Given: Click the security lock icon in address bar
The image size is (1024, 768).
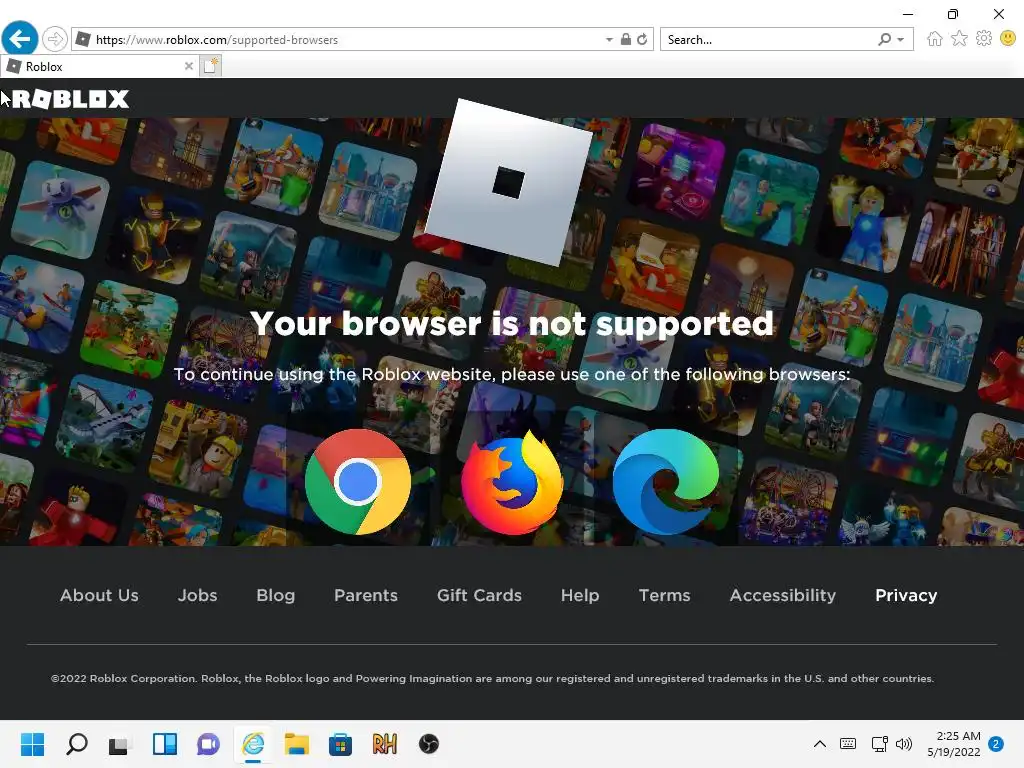Looking at the screenshot, I should pyautogui.click(x=626, y=39).
